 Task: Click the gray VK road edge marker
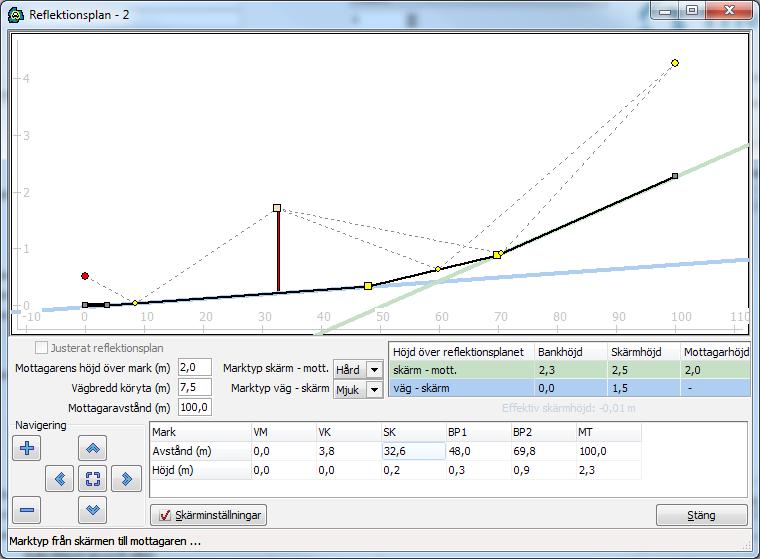107,305
